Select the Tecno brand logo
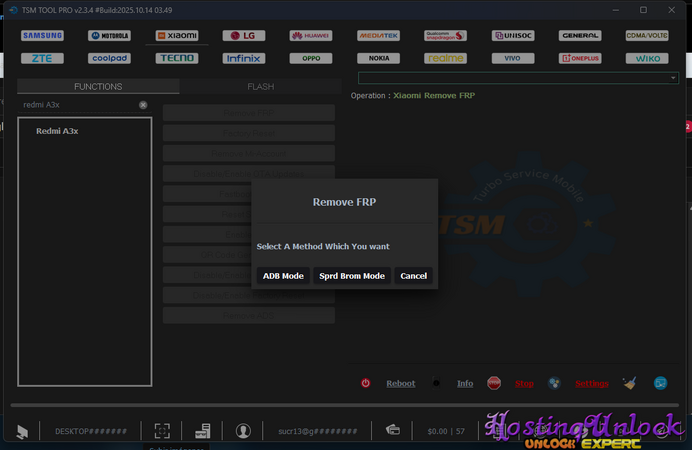Screen dimensions: 692x450 pyautogui.click(x=176, y=58)
